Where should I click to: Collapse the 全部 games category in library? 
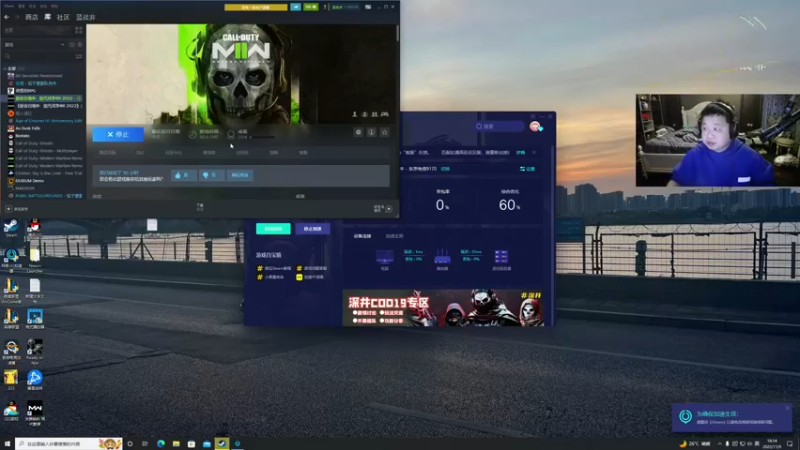pyautogui.click(x=5, y=68)
